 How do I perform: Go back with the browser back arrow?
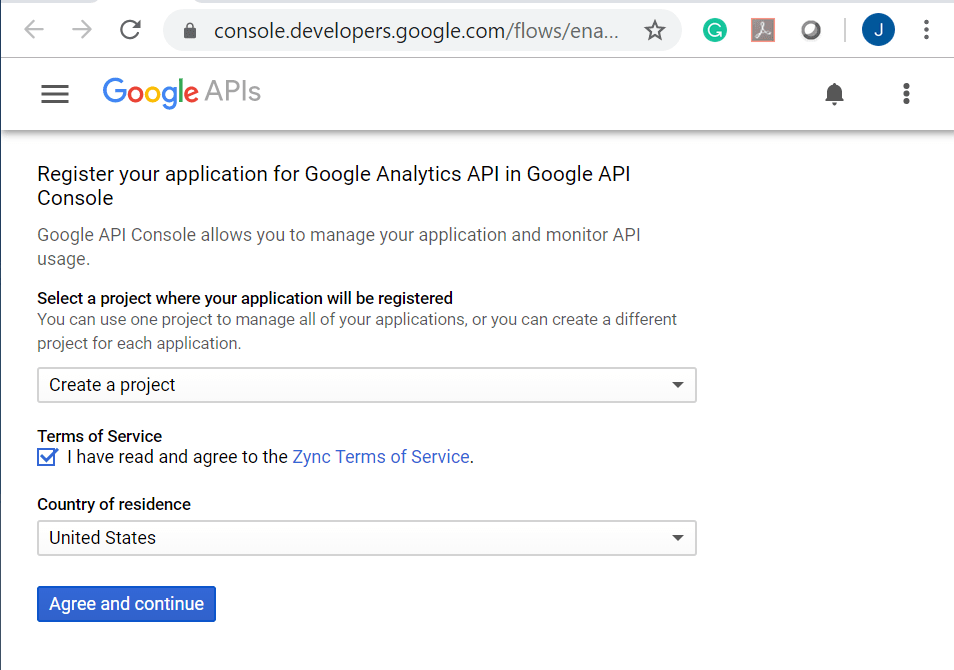[x=34, y=29]
